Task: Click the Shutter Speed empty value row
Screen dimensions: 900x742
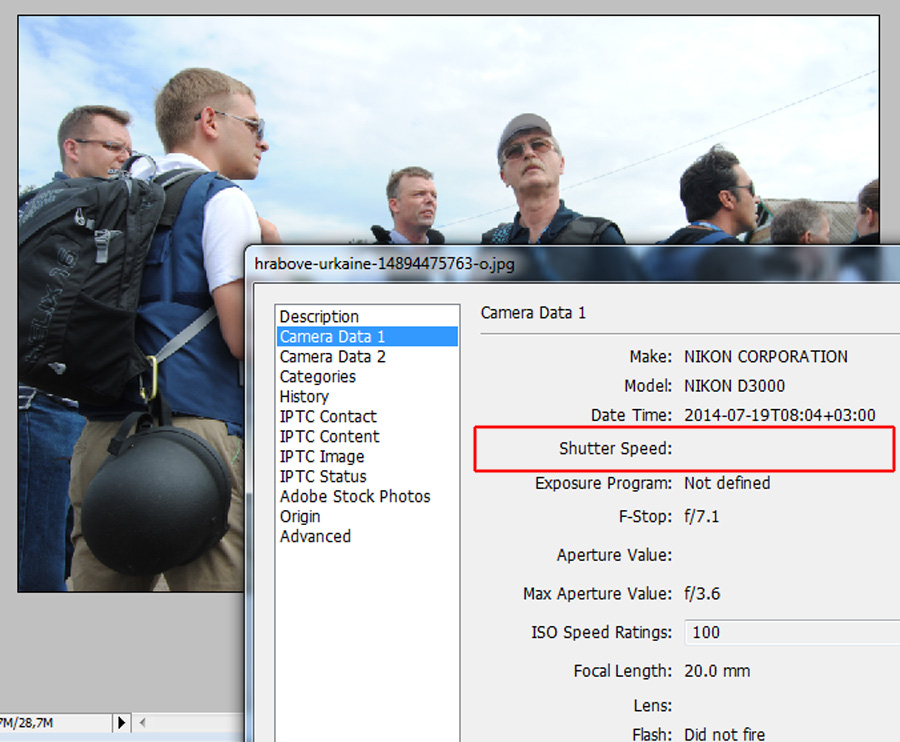Action: pyautogui.click(x=685, y=449)
